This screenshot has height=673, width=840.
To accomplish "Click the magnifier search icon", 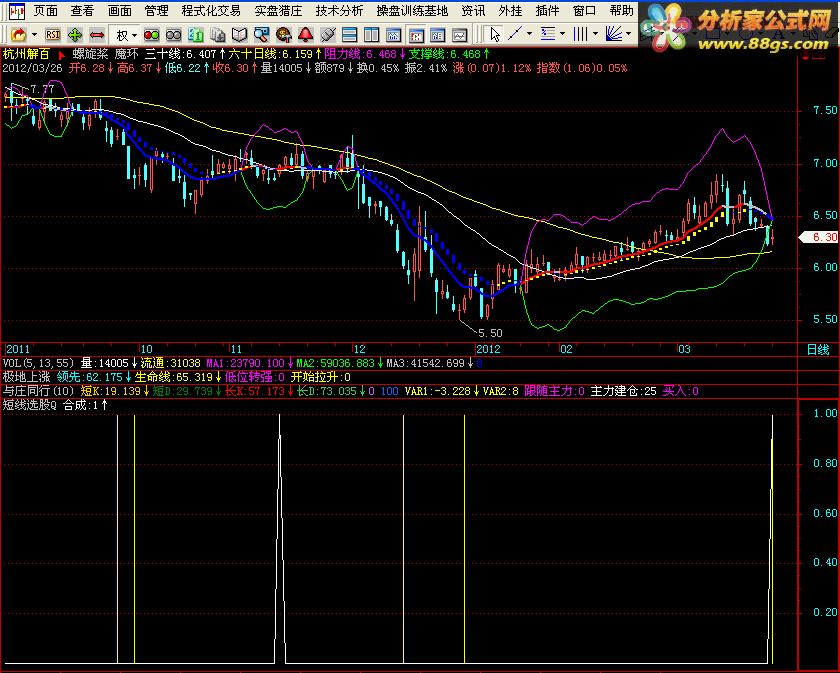I will [x=261, y=35].
